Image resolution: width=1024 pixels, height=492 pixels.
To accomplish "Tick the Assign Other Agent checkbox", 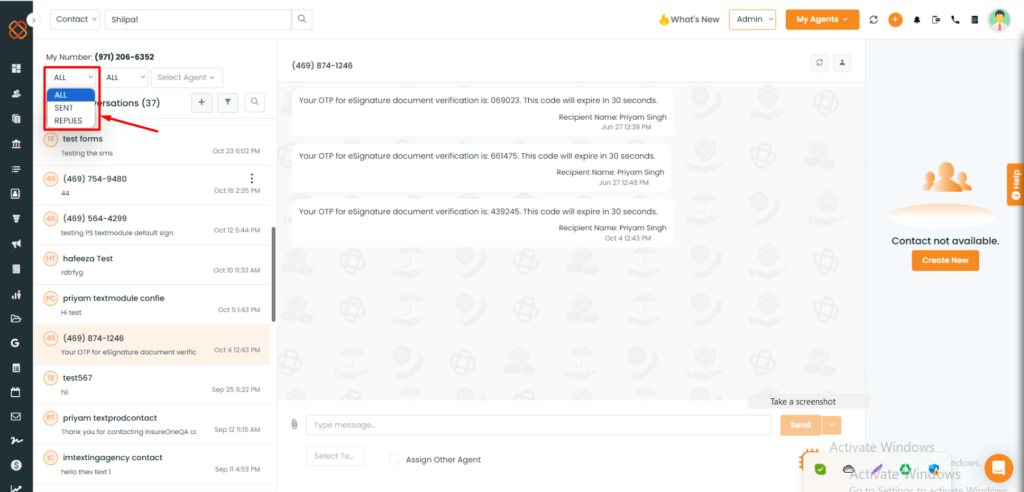I will tap(394, 459).
